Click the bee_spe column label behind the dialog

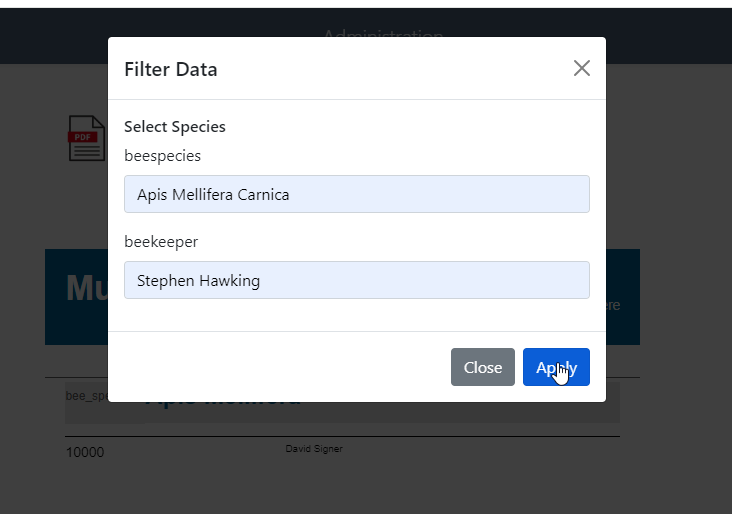click(87, 396)
